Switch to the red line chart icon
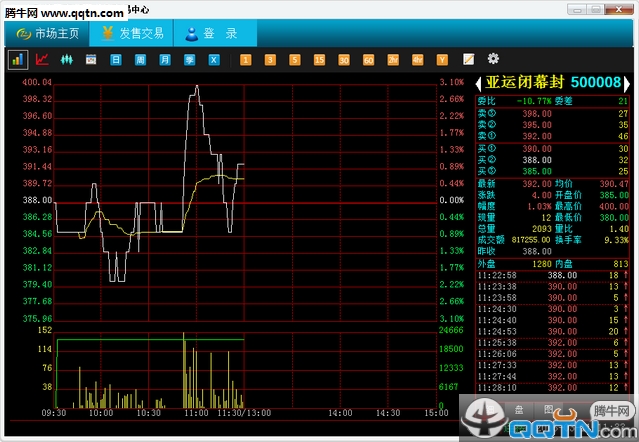This screenshot has width=639, height=442. coord(42,60)
